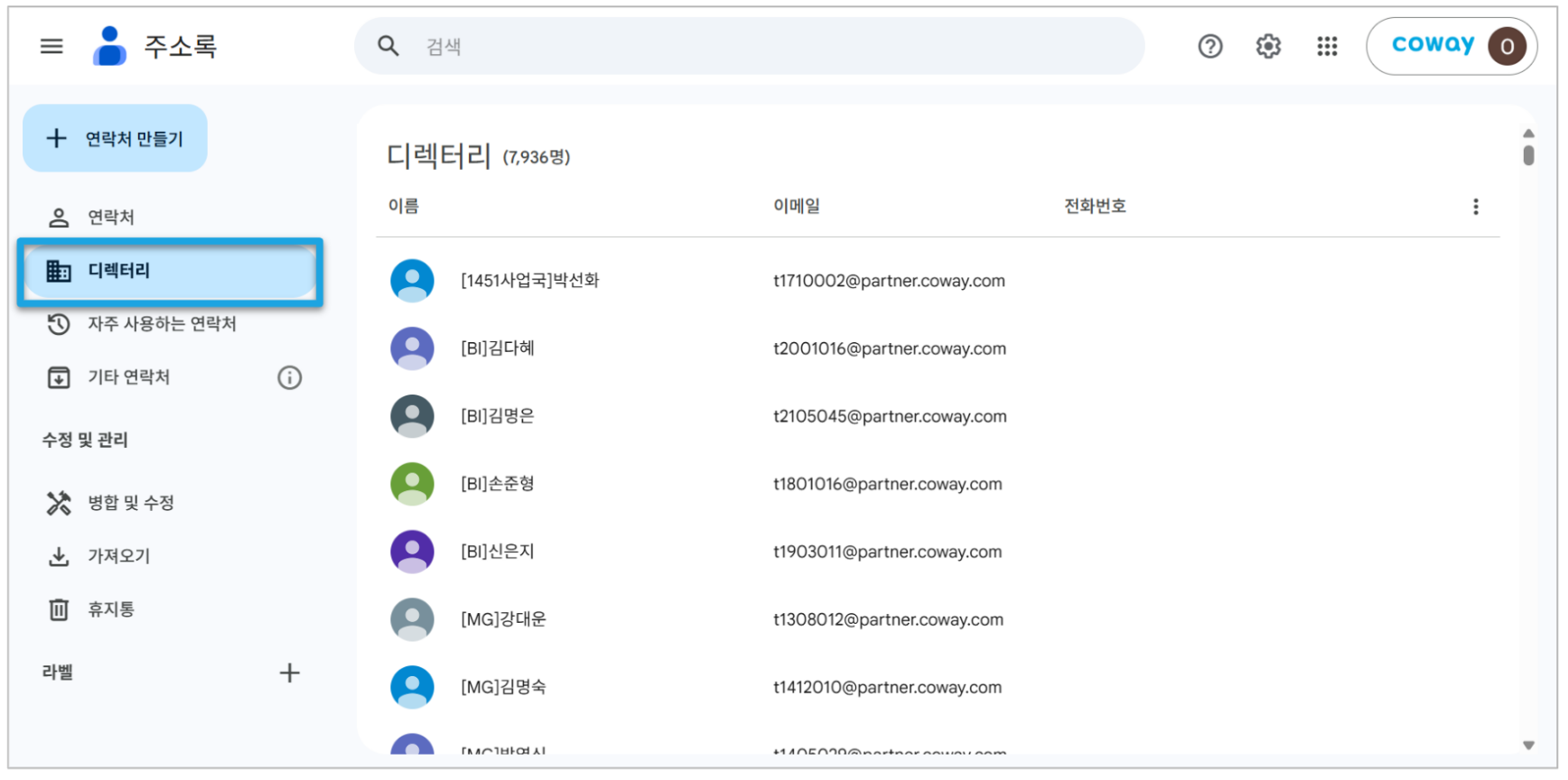Click the search magnifier icon

pos(388,46)
